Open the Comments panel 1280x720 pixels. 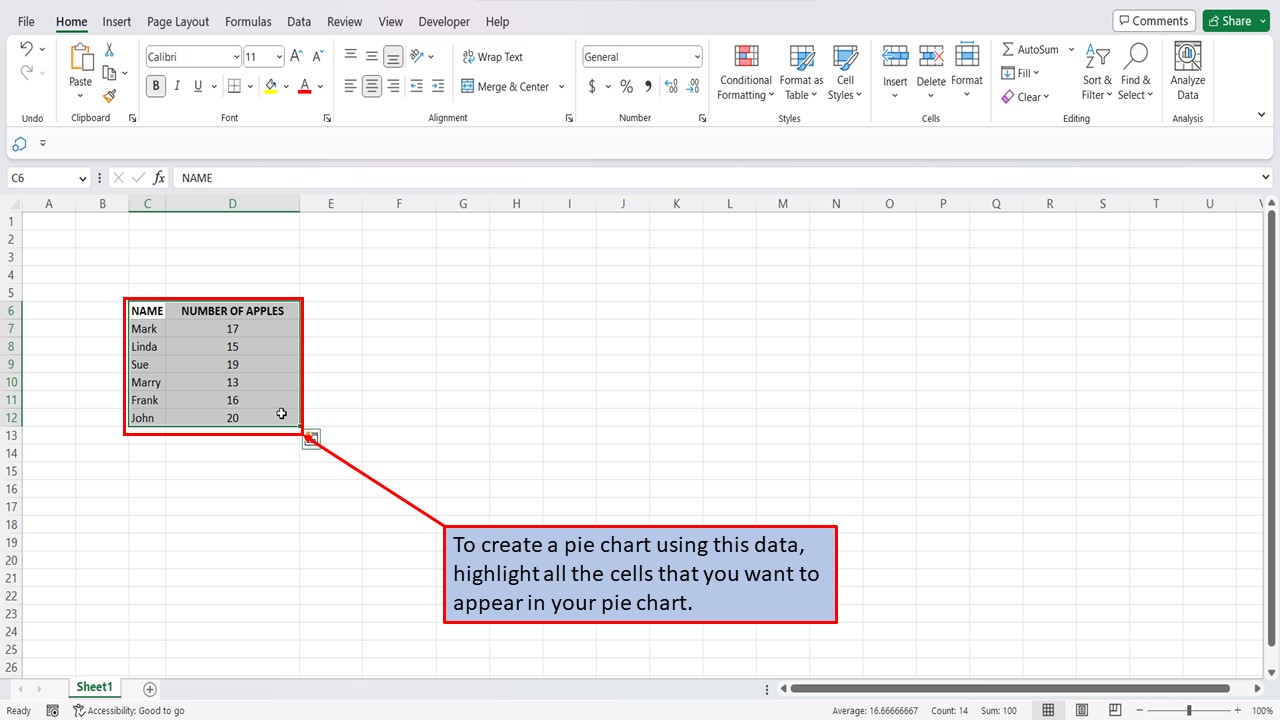[x=1154, y=20]
